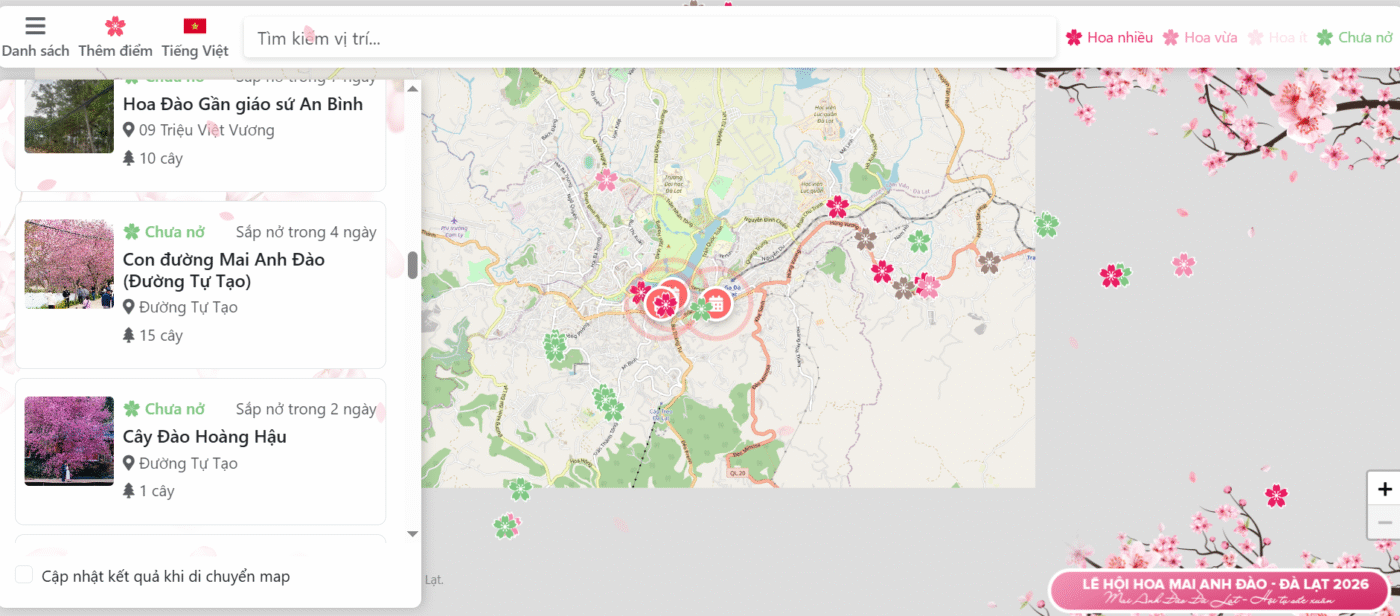Viewport: 1400px width, 616px height.
Task: Click the location list scrollbar thumb
Action: point(412,265)
